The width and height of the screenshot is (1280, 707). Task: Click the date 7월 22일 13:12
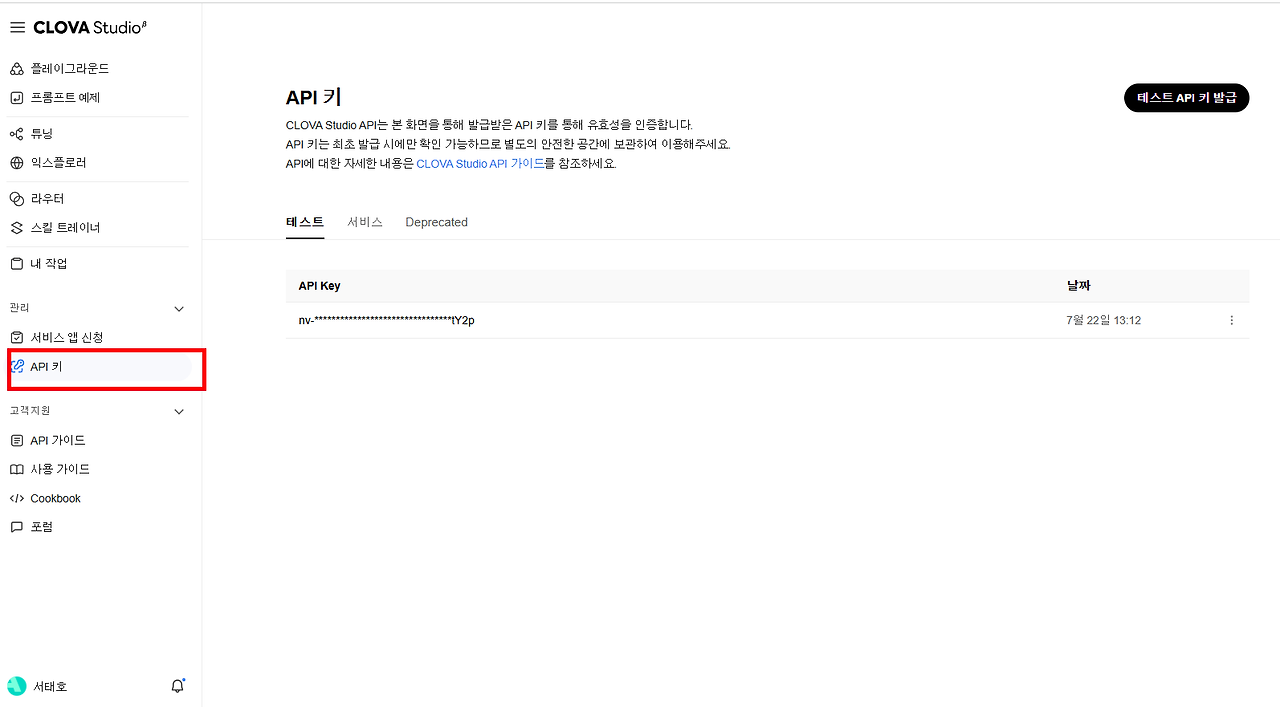point(1104,320)
